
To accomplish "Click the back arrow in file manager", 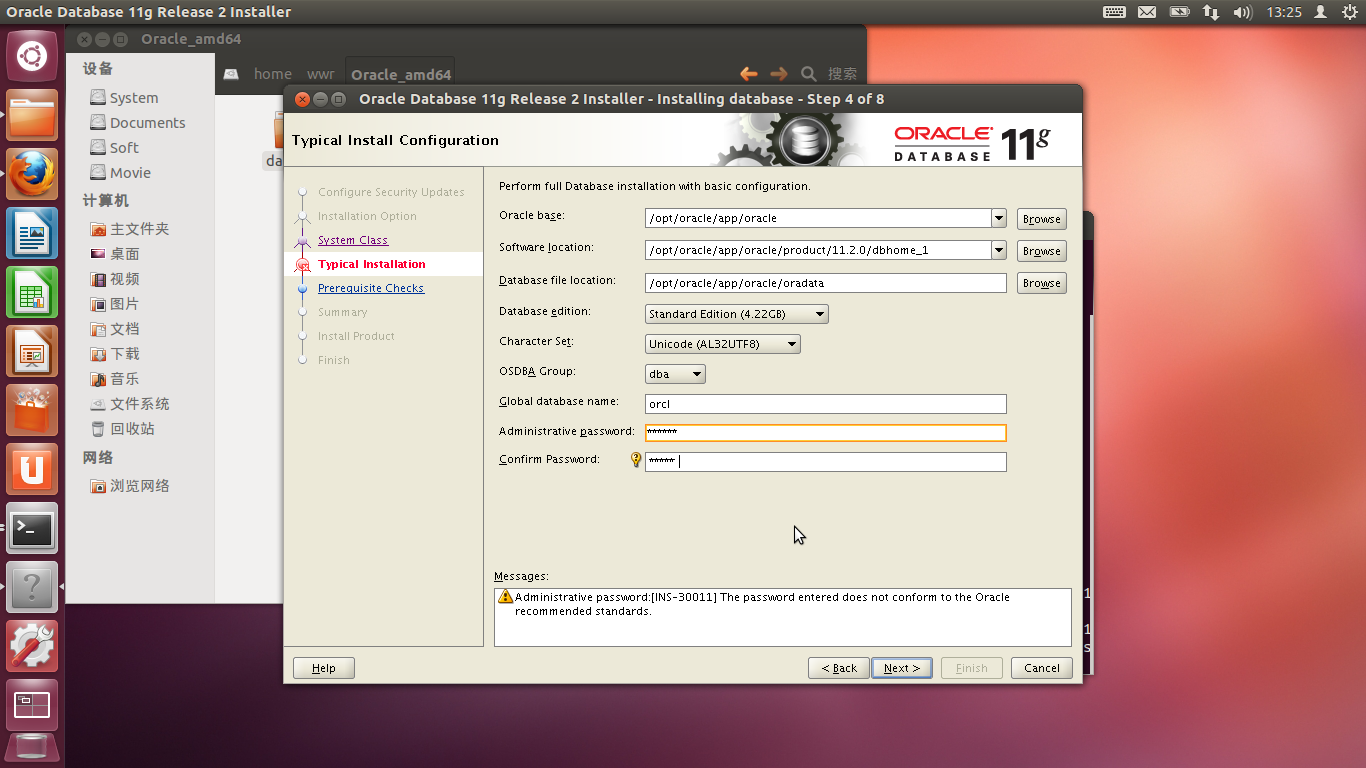I will click(748, 73).
